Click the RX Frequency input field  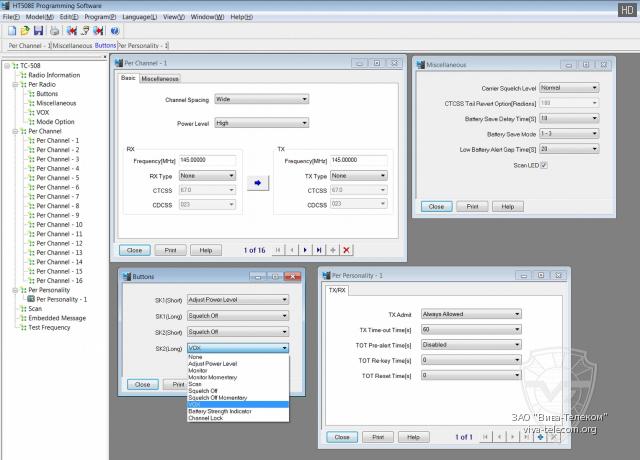pyautogui.click(x=208, y=160)
